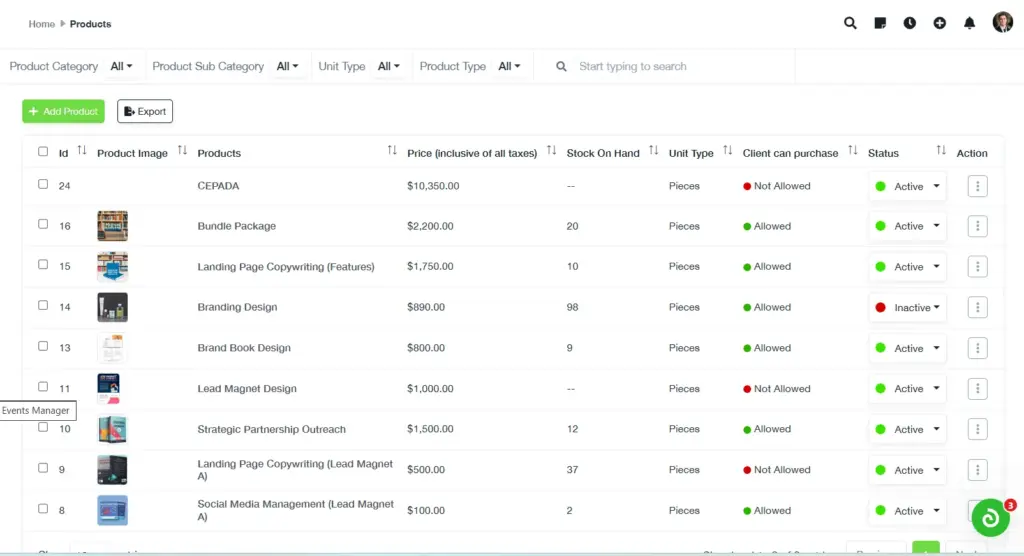
Task: Sort table by Id column arrows
Action: click(82, 150)
